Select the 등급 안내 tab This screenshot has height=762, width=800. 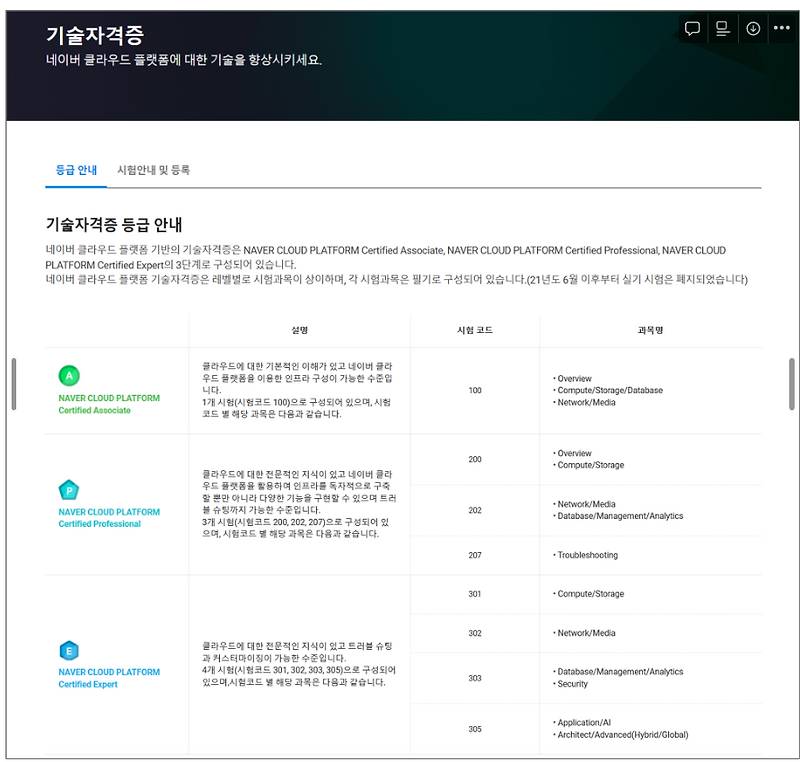click(74, 170)
